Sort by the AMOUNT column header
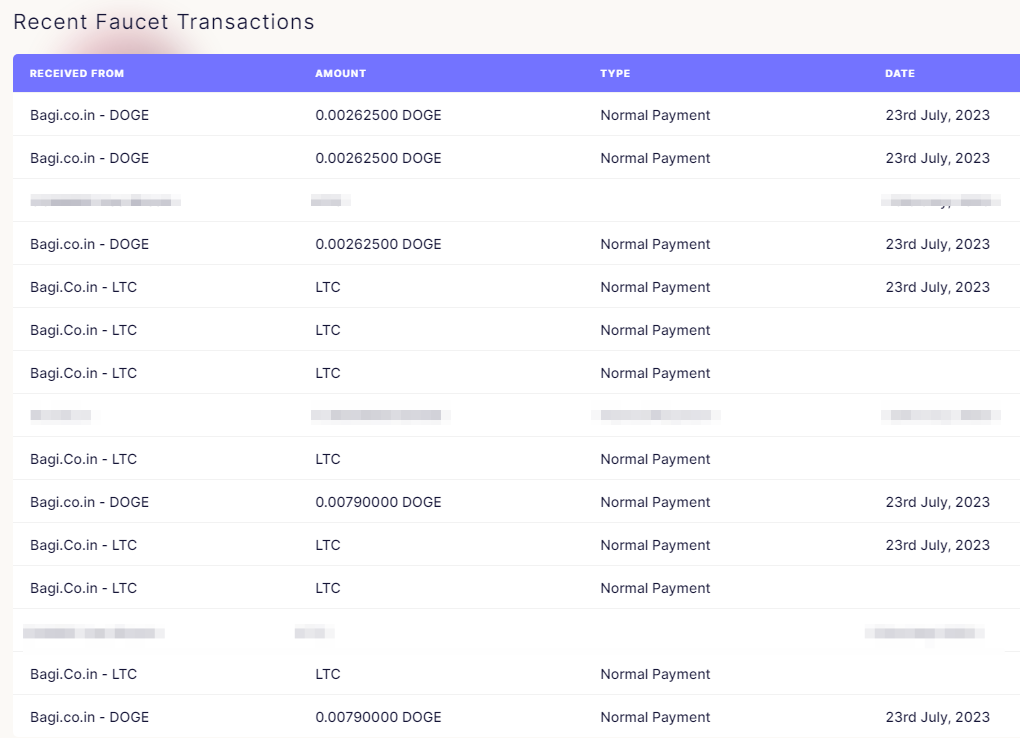 (340, 74)
